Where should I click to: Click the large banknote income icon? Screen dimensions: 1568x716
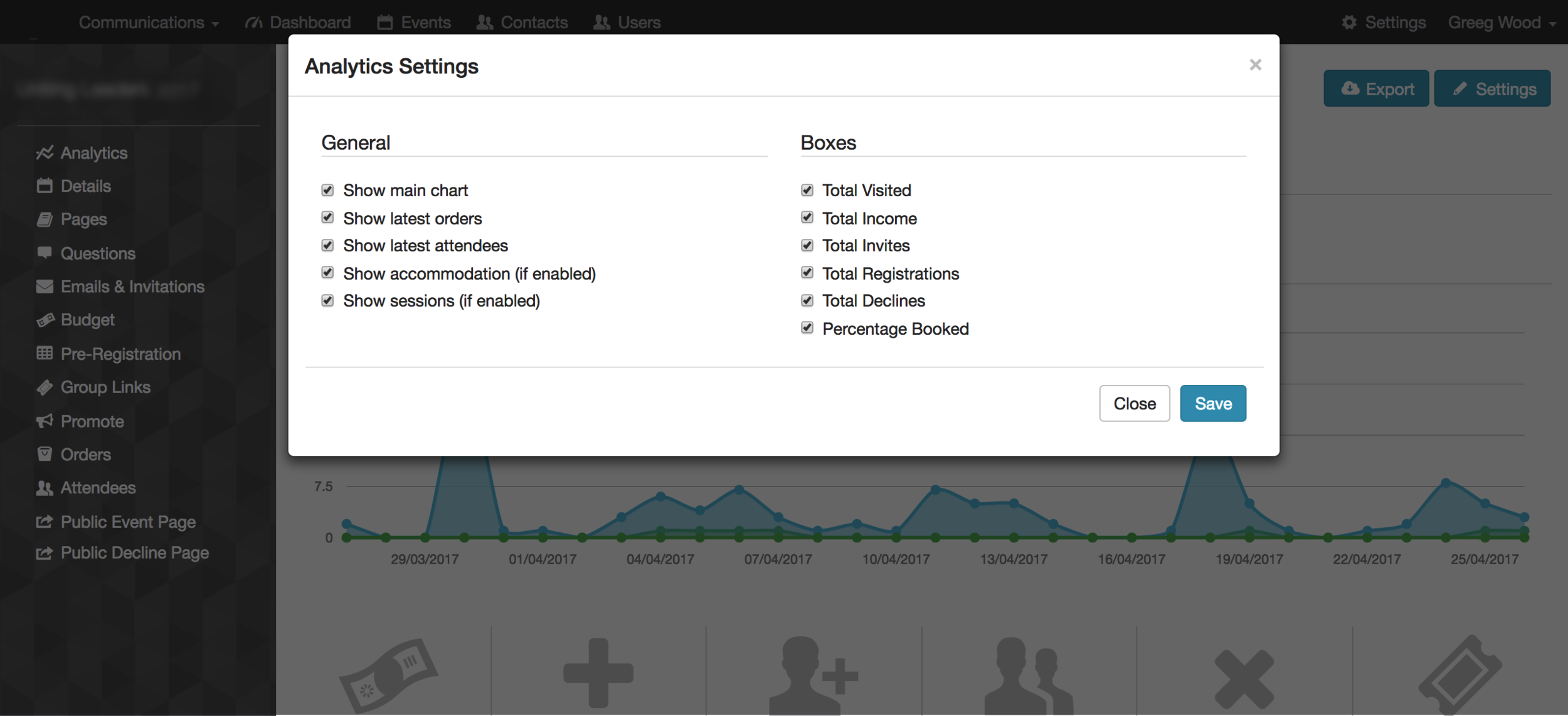tap(388, 676)
